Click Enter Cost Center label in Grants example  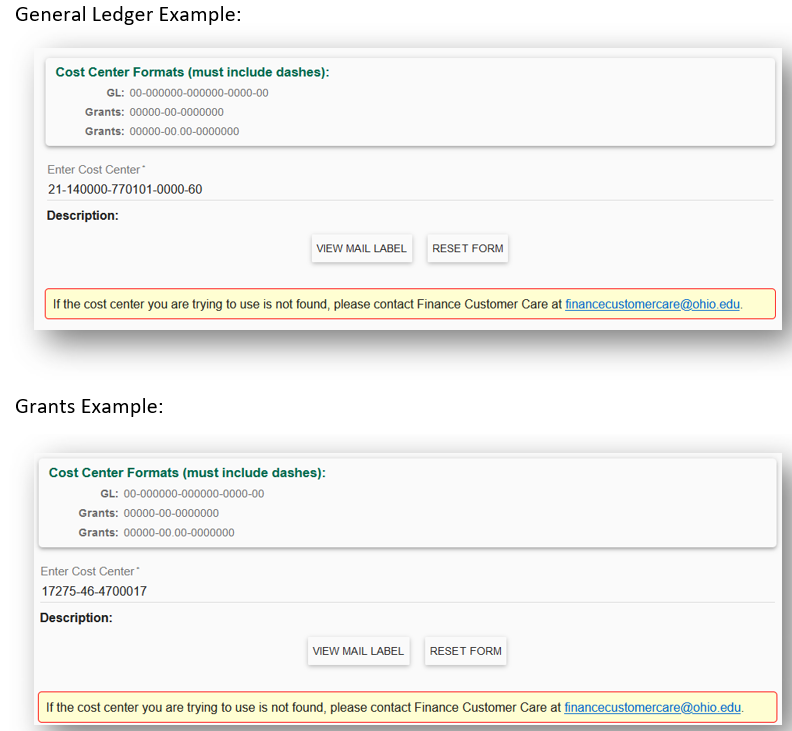point(89,572)
